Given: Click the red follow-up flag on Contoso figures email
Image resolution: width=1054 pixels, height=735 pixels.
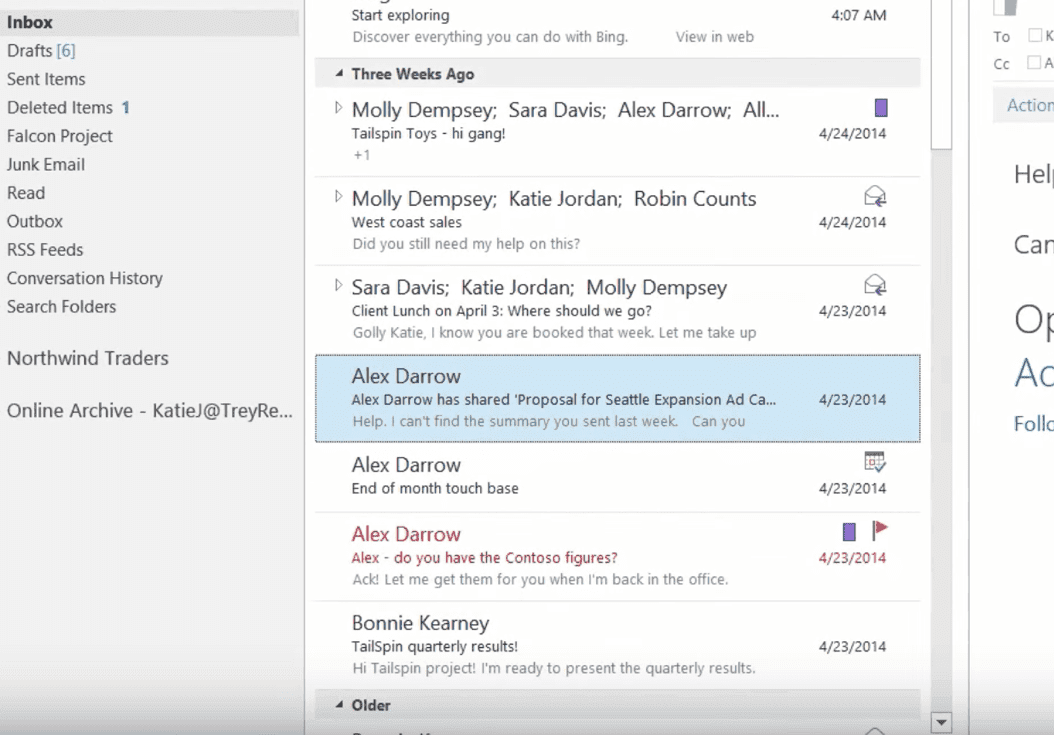Looking at the screenshot, I should pyautogui.click(x=880, y=531).
